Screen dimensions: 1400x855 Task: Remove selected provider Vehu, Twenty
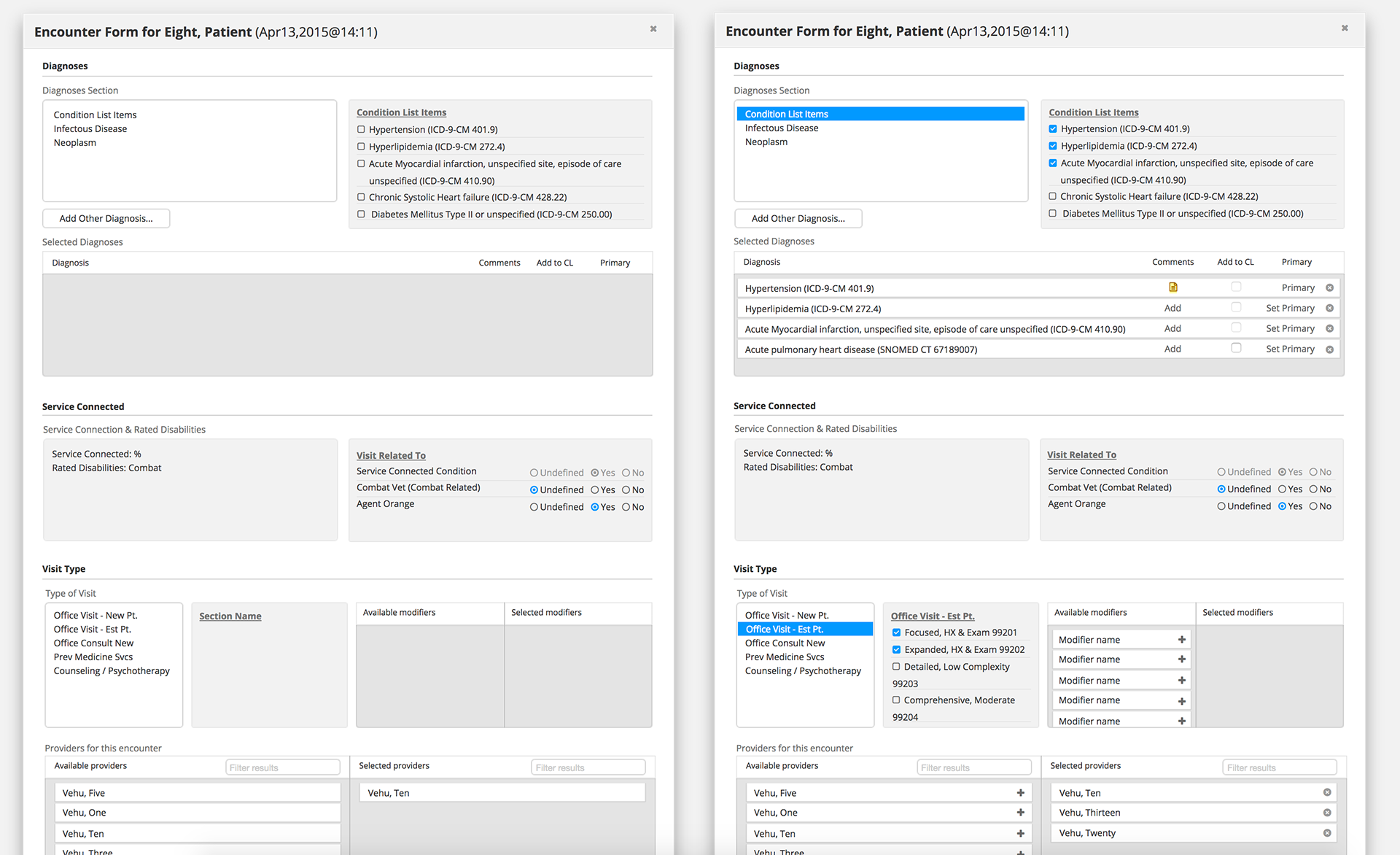pos(1326,833)
